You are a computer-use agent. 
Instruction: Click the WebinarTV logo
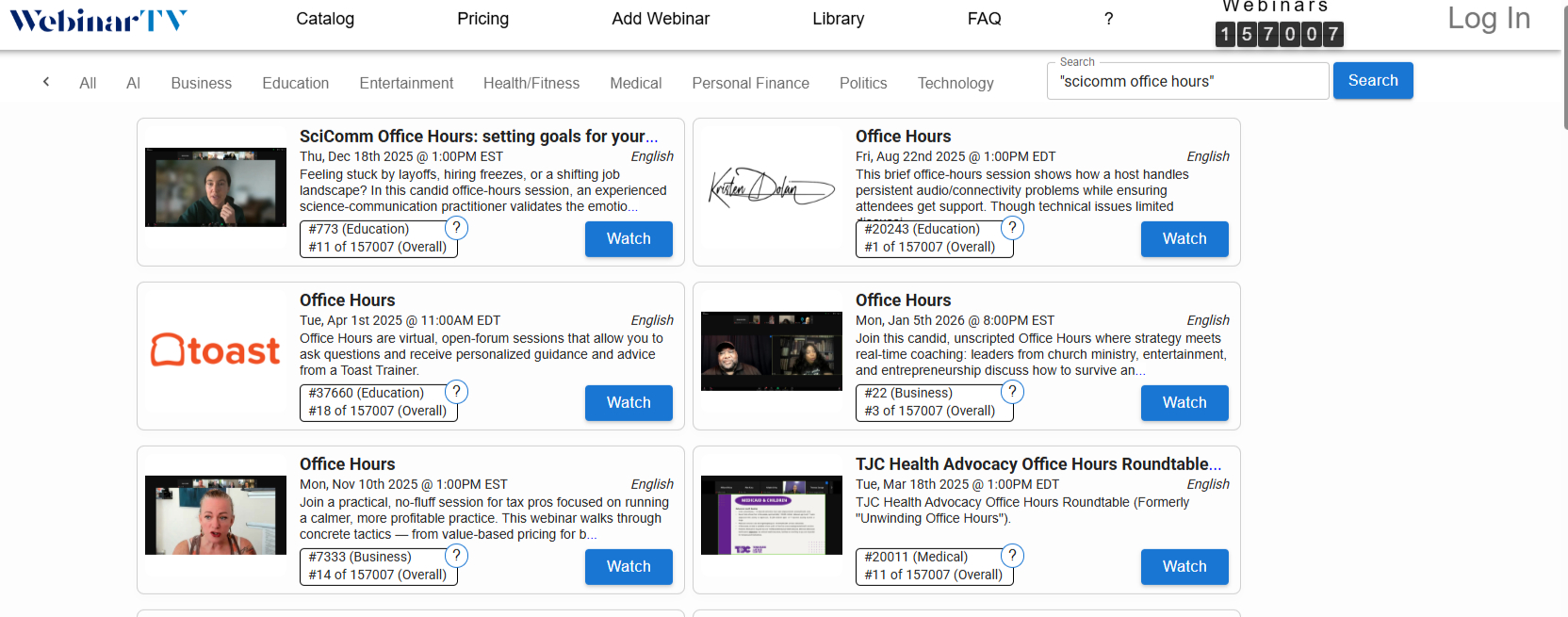coord(98,20)
